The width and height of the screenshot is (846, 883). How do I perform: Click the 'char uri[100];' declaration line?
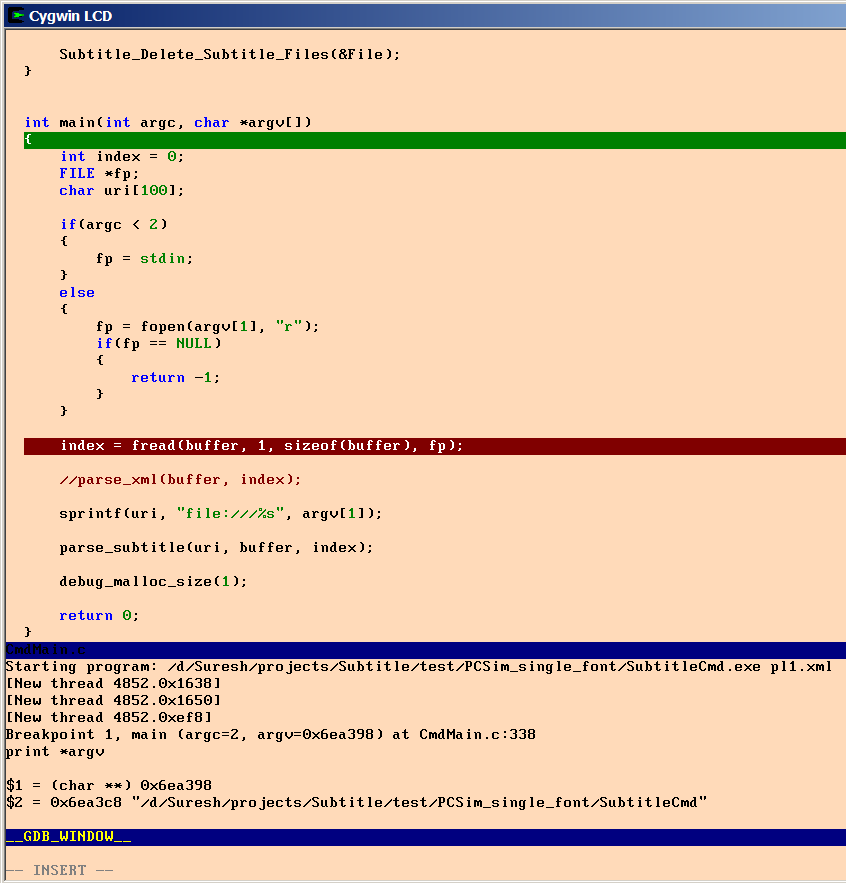122,190
